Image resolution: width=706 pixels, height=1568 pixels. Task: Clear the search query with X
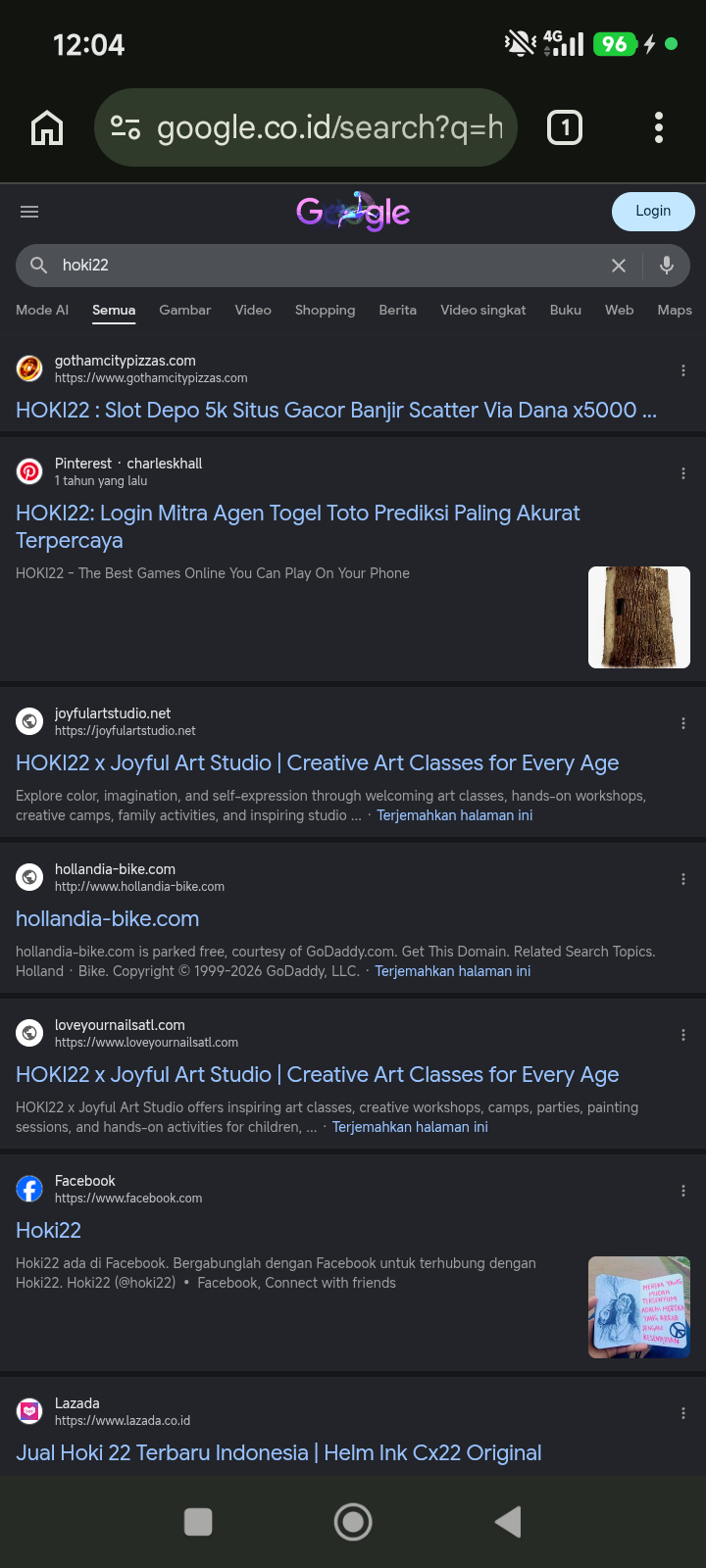tap(619, 266)
